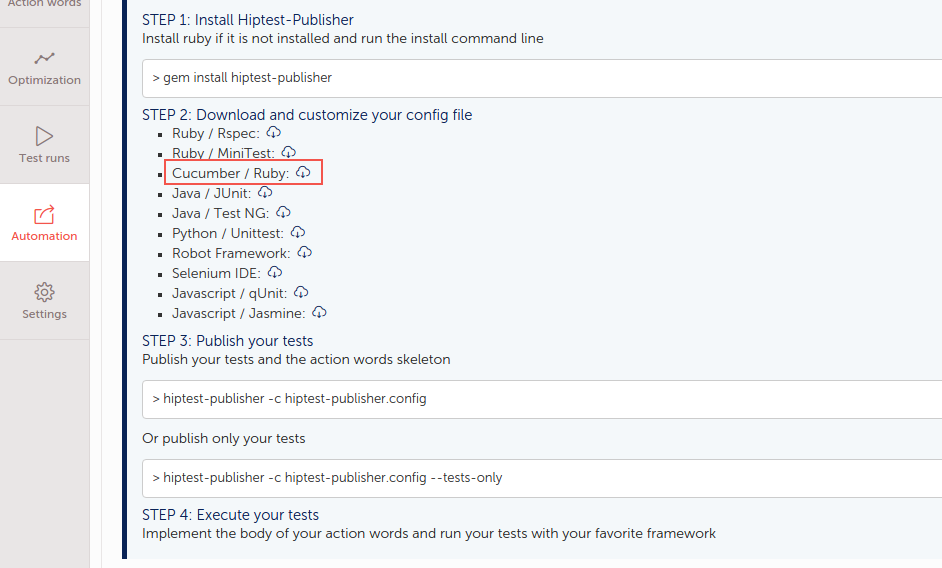Open Settings from the sidebar

coord(44,301)
